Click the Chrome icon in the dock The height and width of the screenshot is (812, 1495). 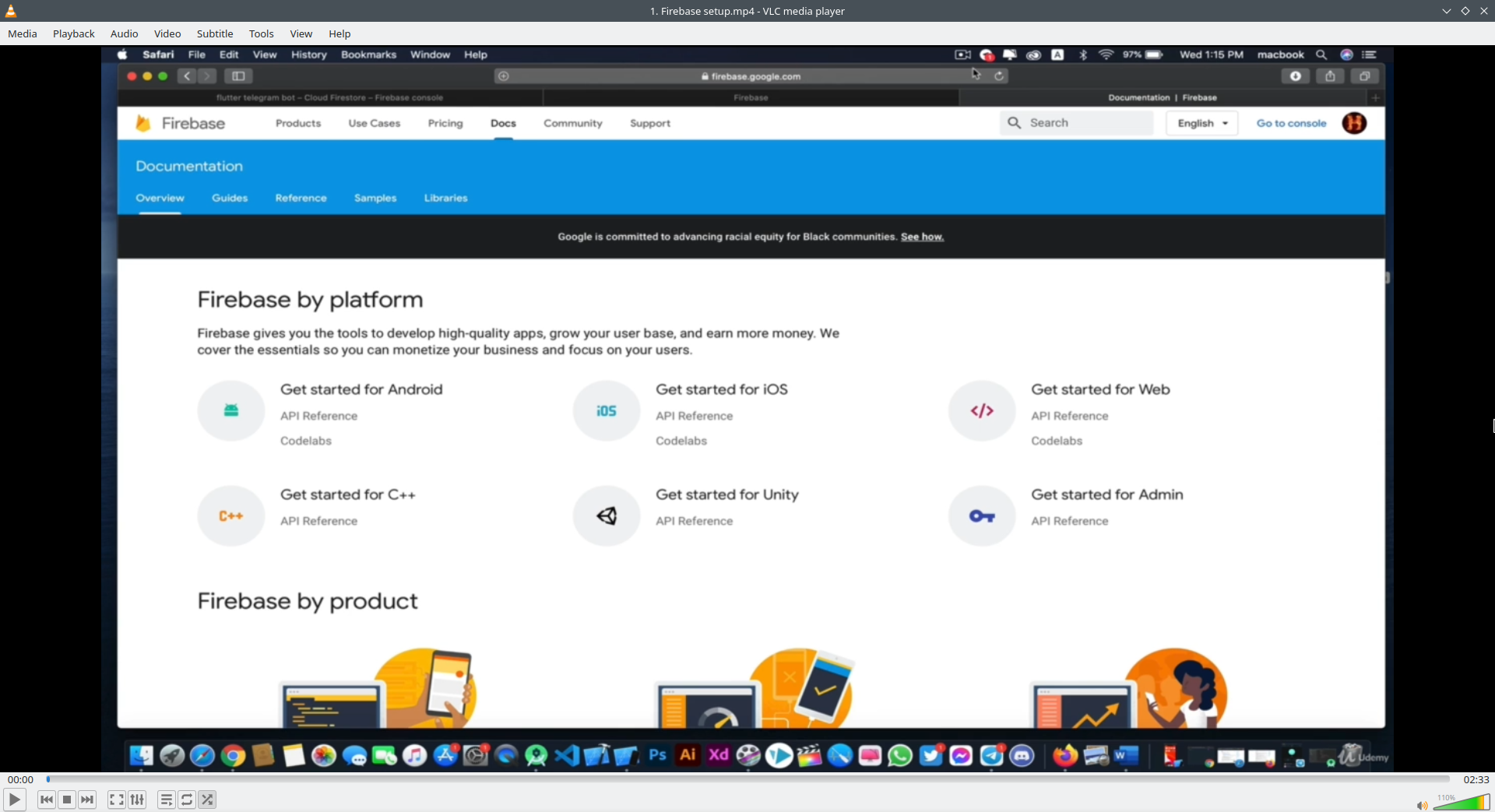[233, 755]
